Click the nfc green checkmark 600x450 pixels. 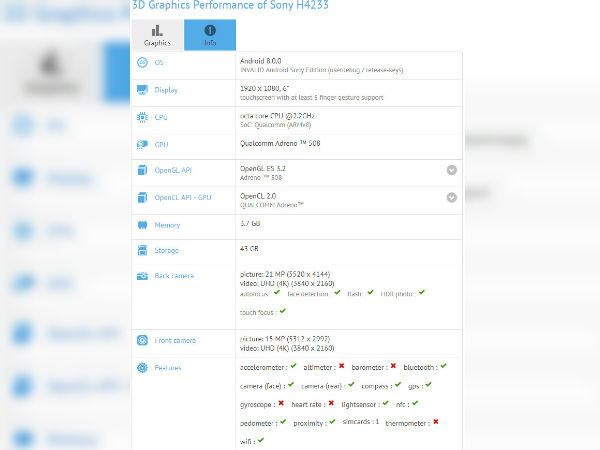pos(415,403)
